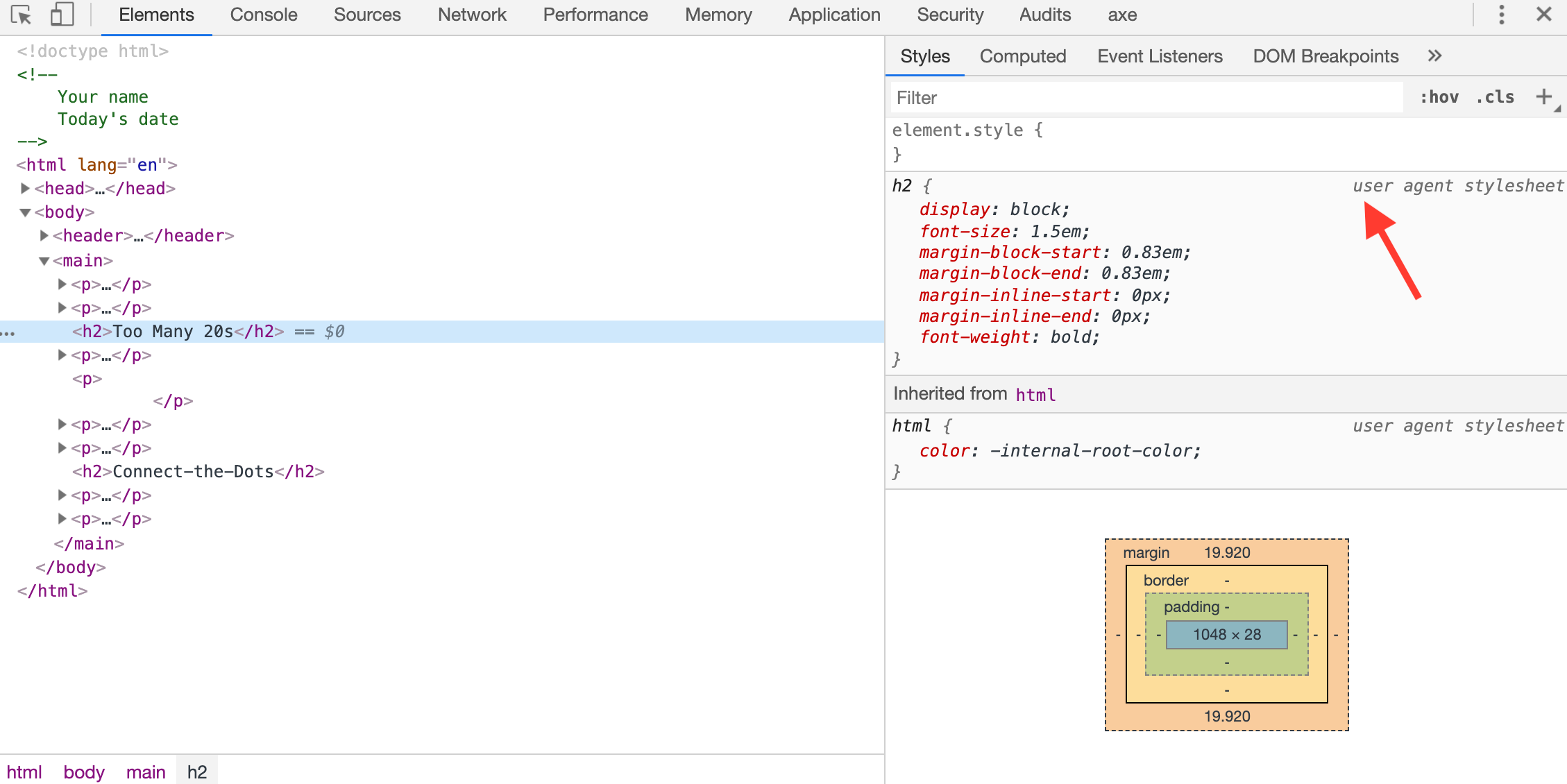Image resolution: width=1567 pixels, height=784 pixels.
Task: Toggle the .cls class editor
Action: point(1496,97)
